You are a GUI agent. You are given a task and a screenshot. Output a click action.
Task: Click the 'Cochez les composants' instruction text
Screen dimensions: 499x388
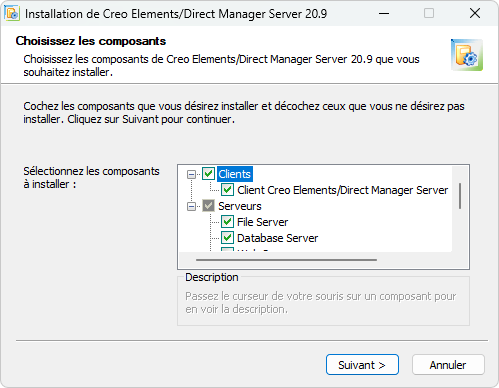click(244, 113)
